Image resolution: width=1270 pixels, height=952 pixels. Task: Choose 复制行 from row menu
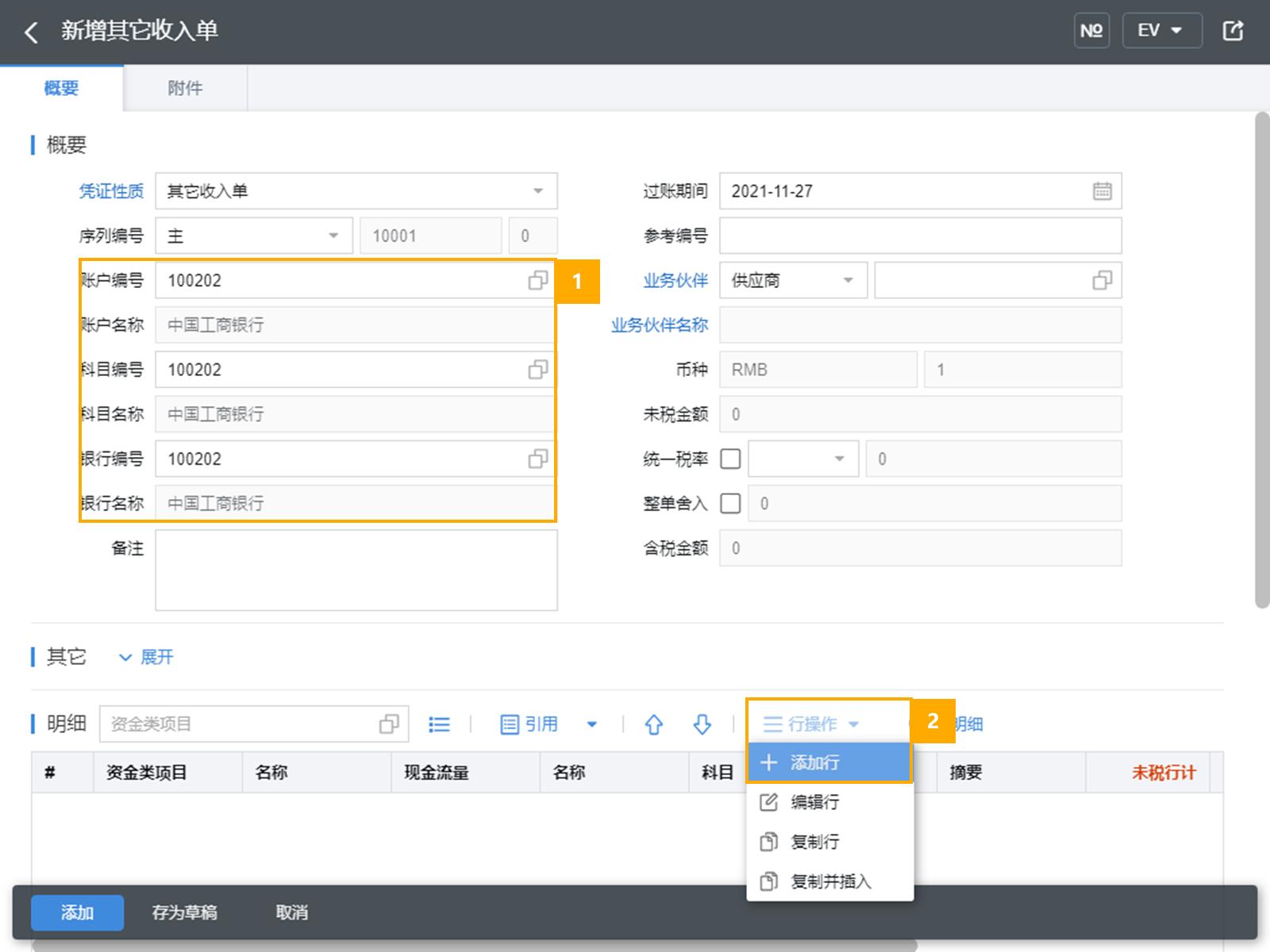tap(830, 842)
